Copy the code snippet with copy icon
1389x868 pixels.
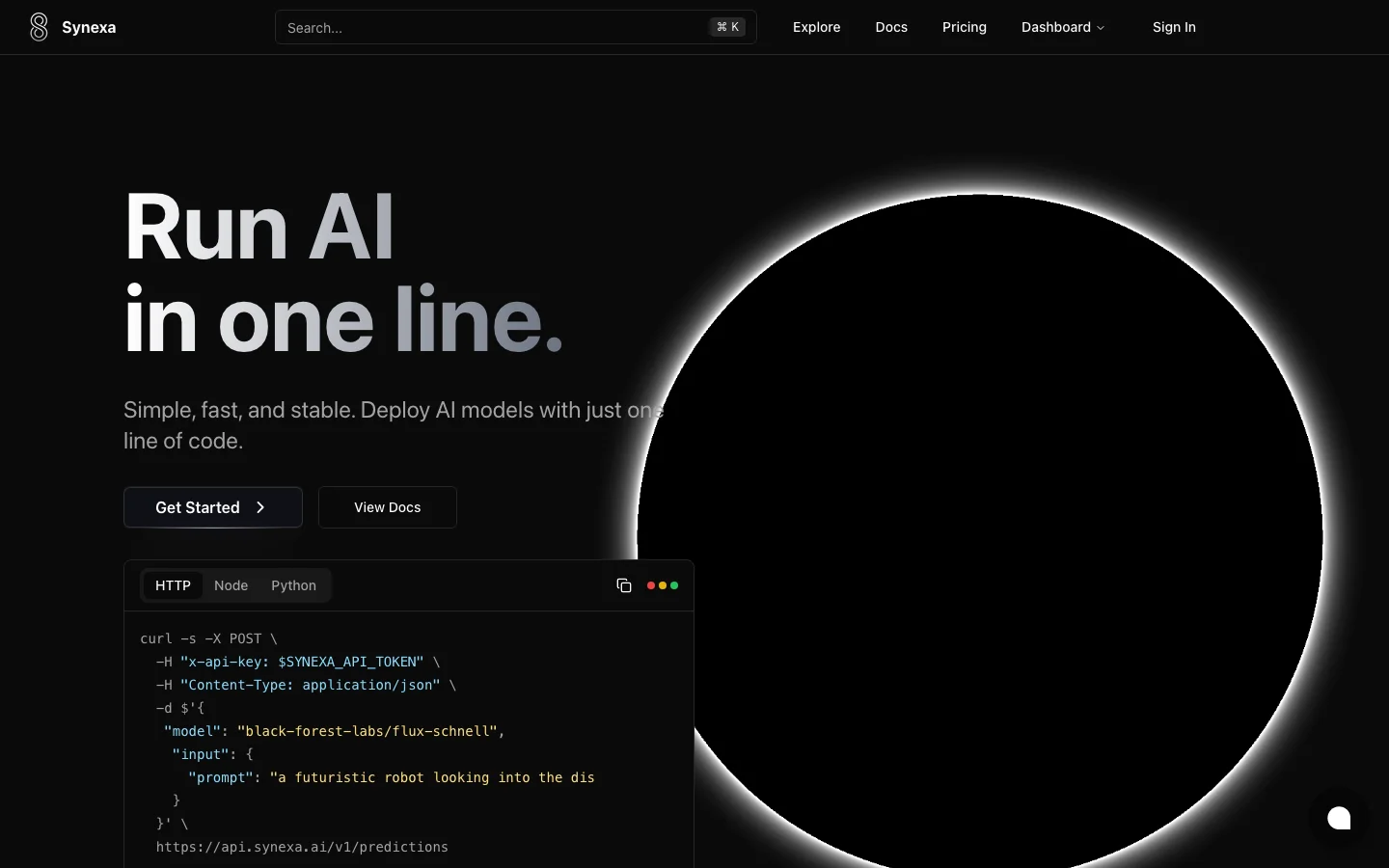(x=624, y=585)
